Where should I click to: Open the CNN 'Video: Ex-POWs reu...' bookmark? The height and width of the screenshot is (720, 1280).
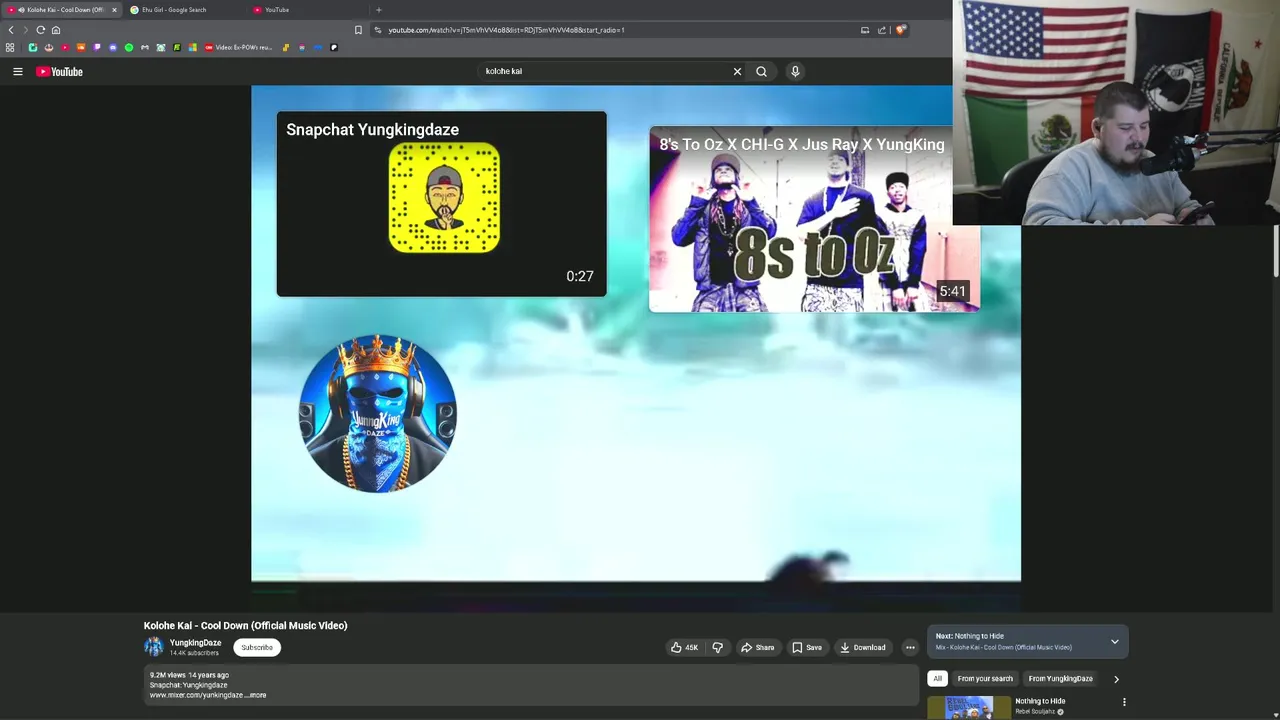[x=238, y=47]
